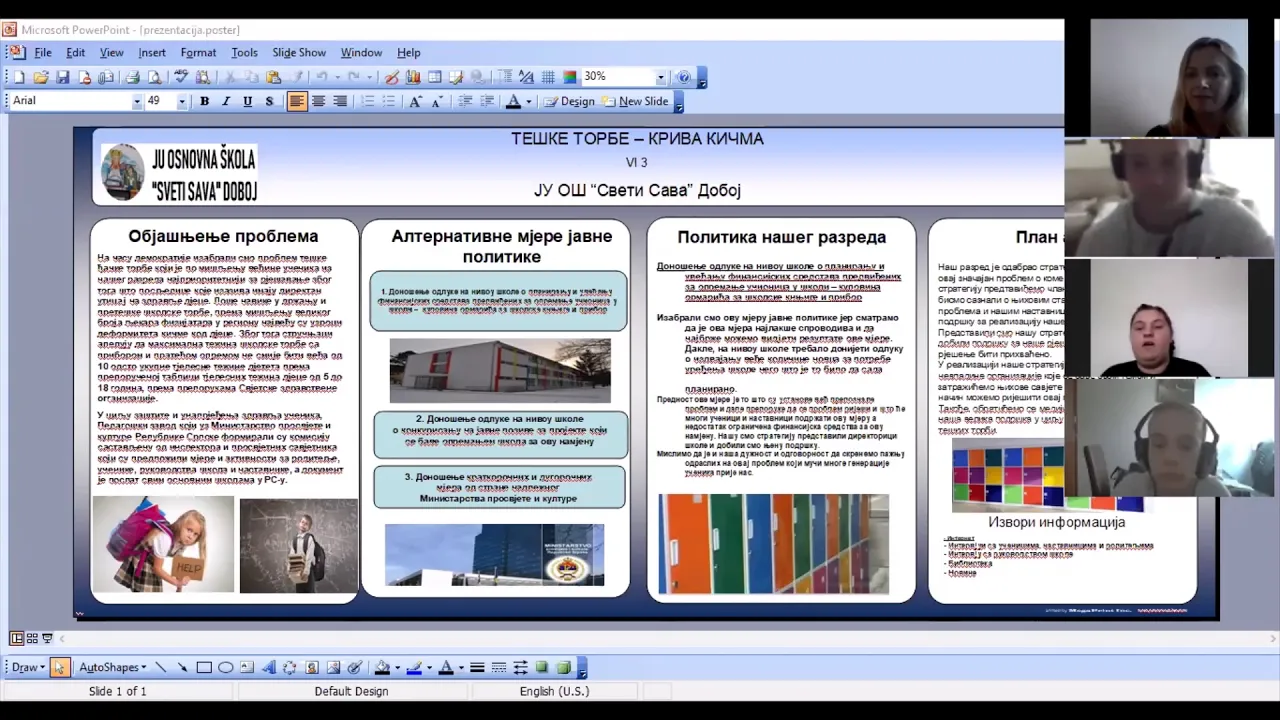Open the Shadow Style options
This screenshot has width=1280, height=720.
(x=541, y=667)
